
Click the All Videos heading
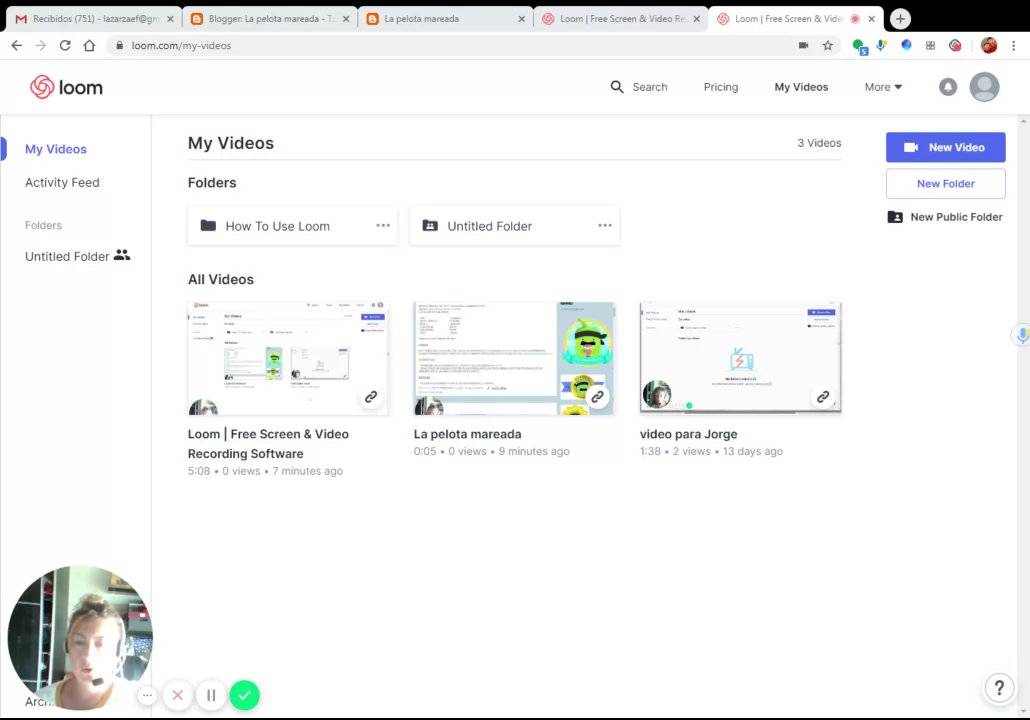tap(221, 279)
